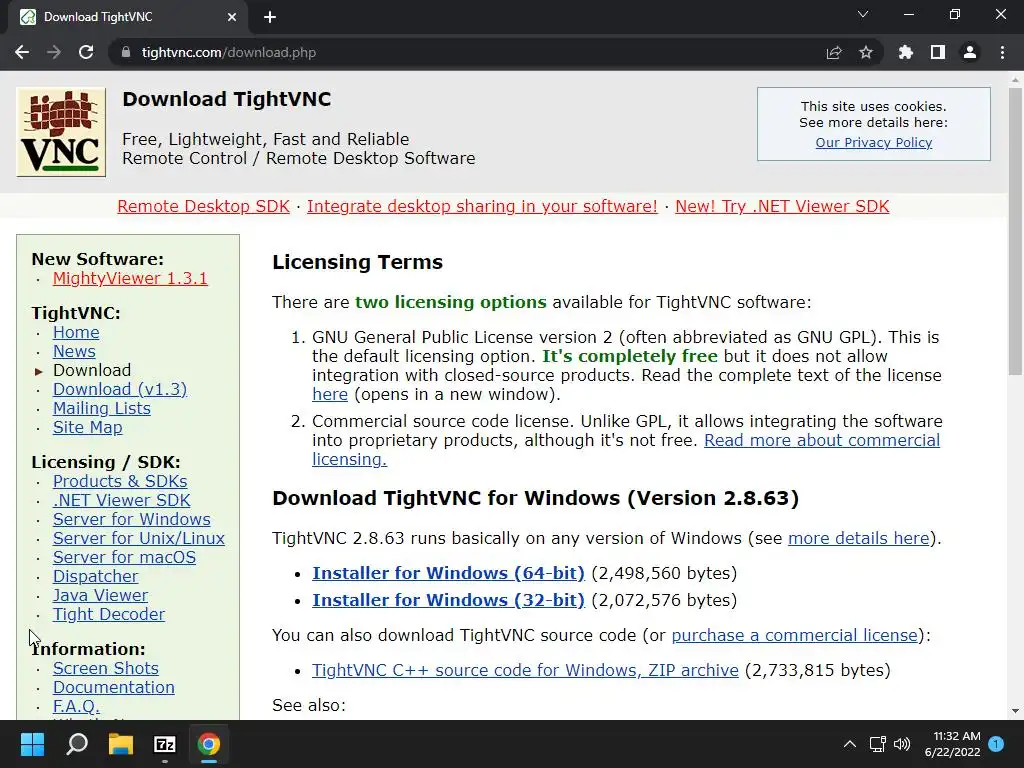Click the TightVNC logo image
The width and height of the screenshot is (1024, 768).
point(61,132)
